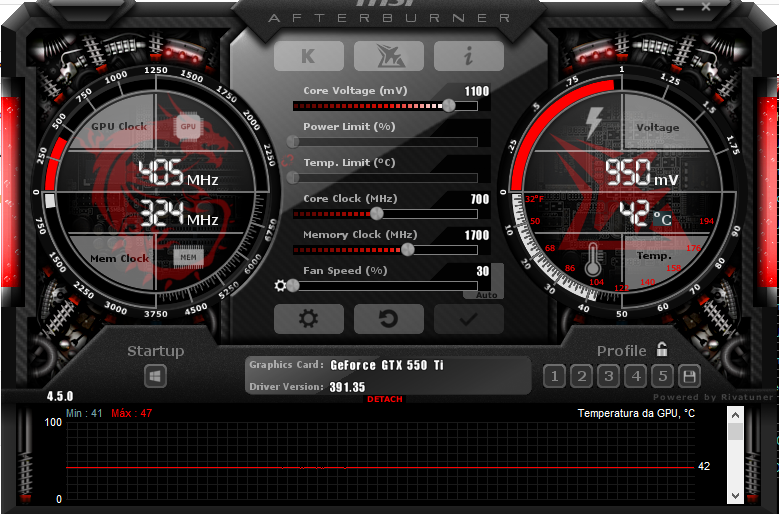Select profile slot 2
This screenshot has width=779, height=514.
[x=582, y=376]
